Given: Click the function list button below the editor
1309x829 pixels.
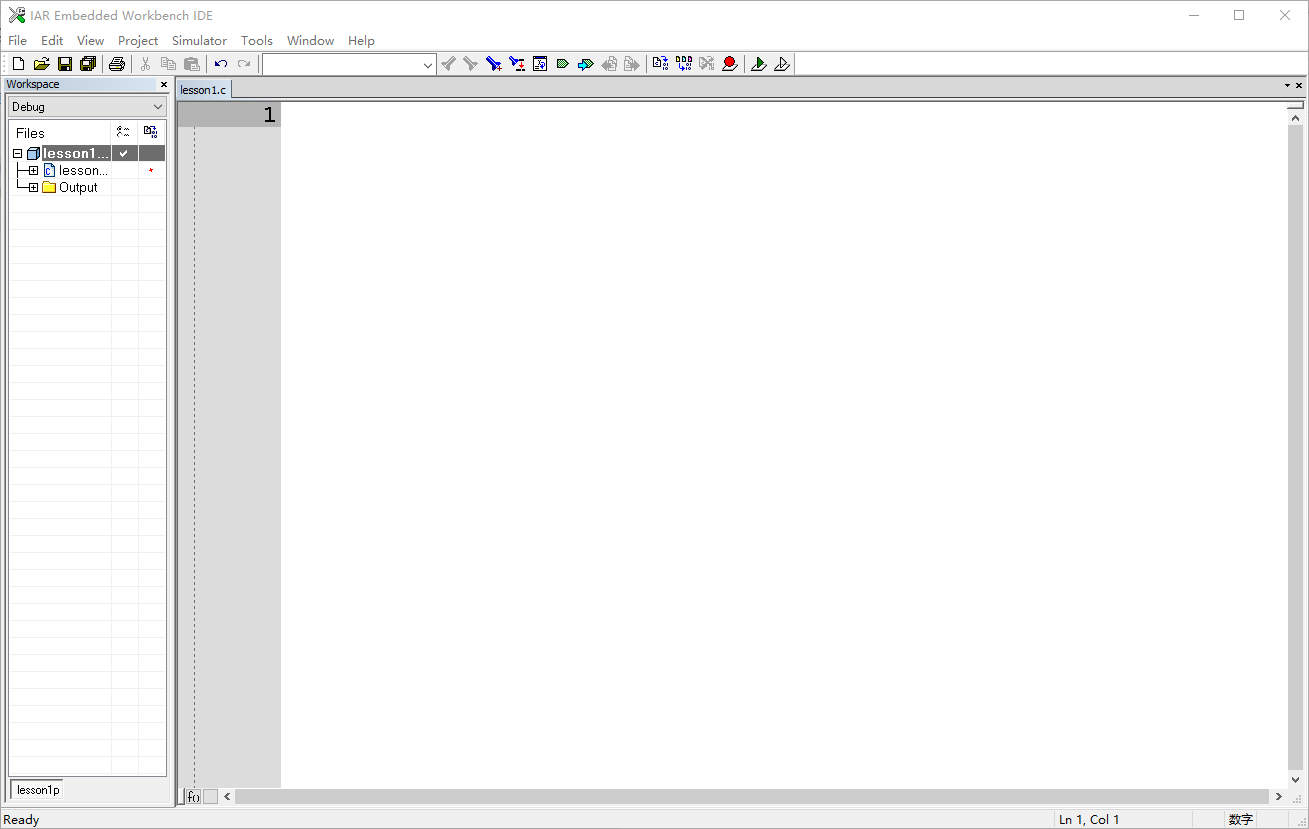Looking at the screenshot, I should point(193,797).
